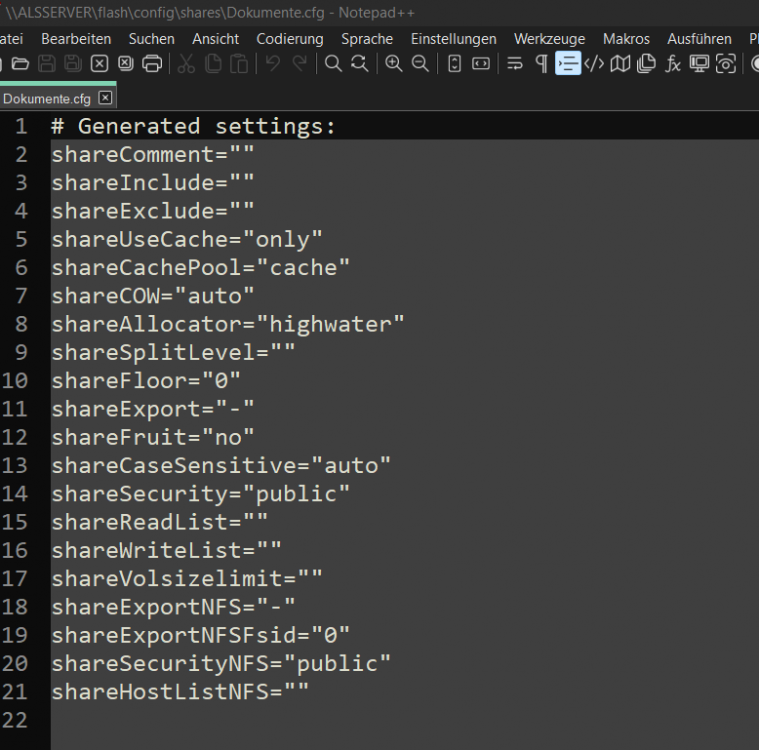Open the Replace dialog icon
Image resolution: width=759 pixels, height=750 pixels.
coord(360,63)
